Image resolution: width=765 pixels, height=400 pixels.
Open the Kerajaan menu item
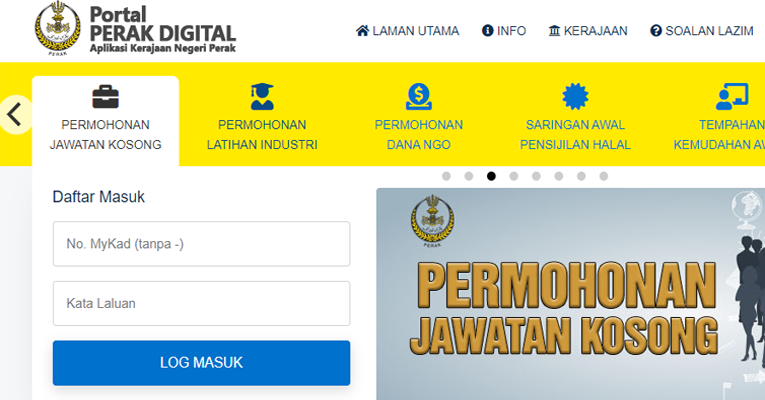tap(588, 31)
